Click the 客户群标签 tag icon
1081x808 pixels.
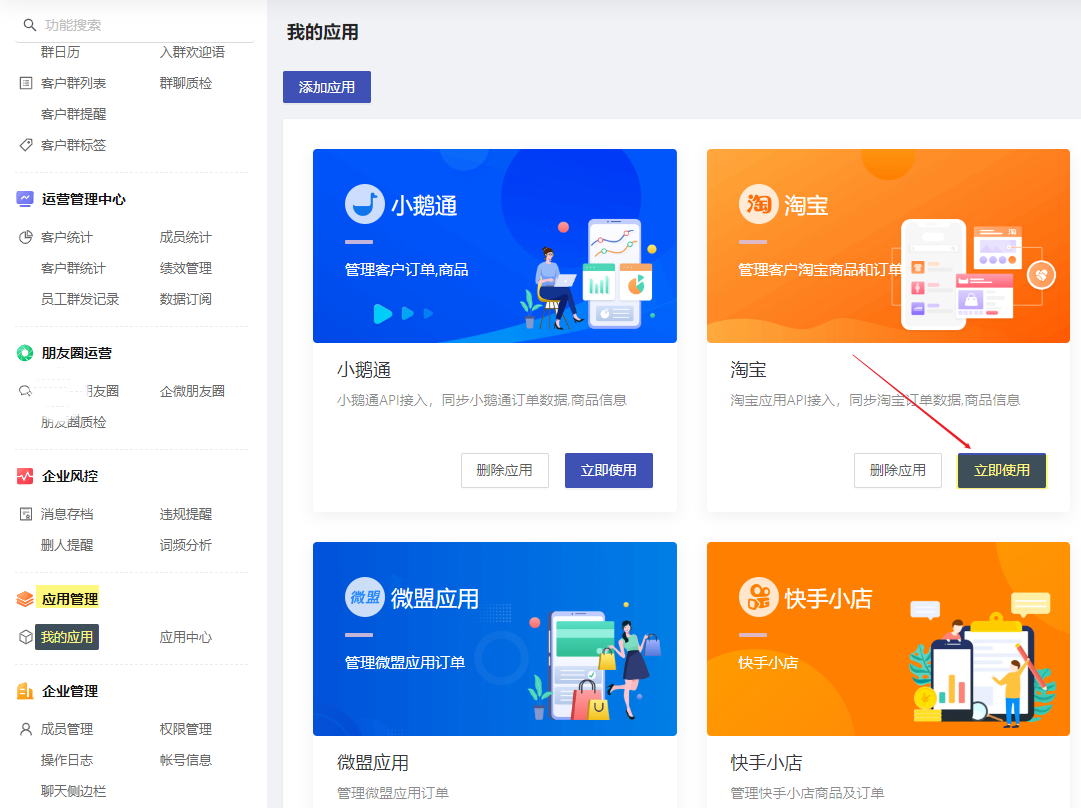coord(26,145)
